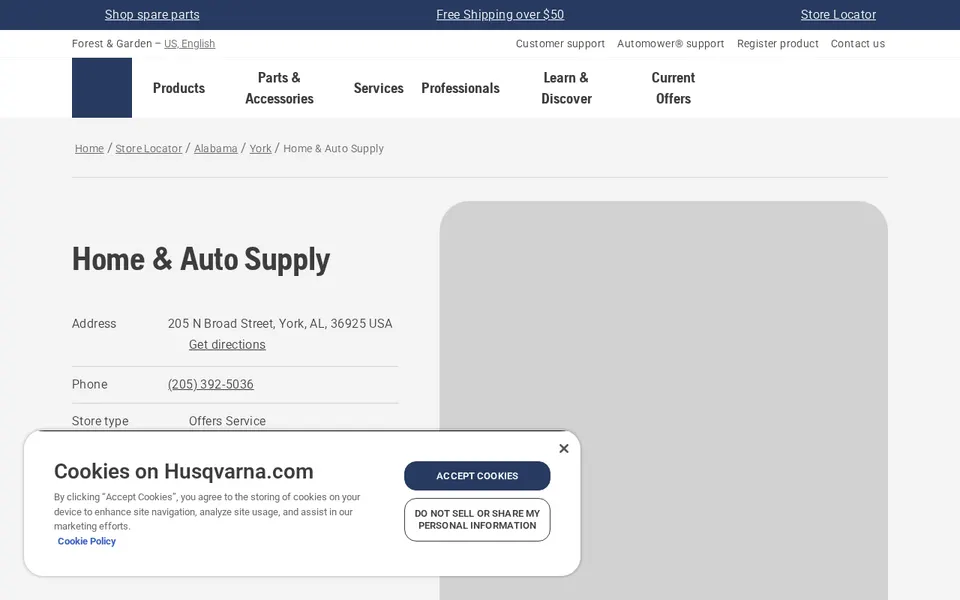Open the Products menu
The width and height of the screenshot is (960, 600).
(x=179, y=88)
